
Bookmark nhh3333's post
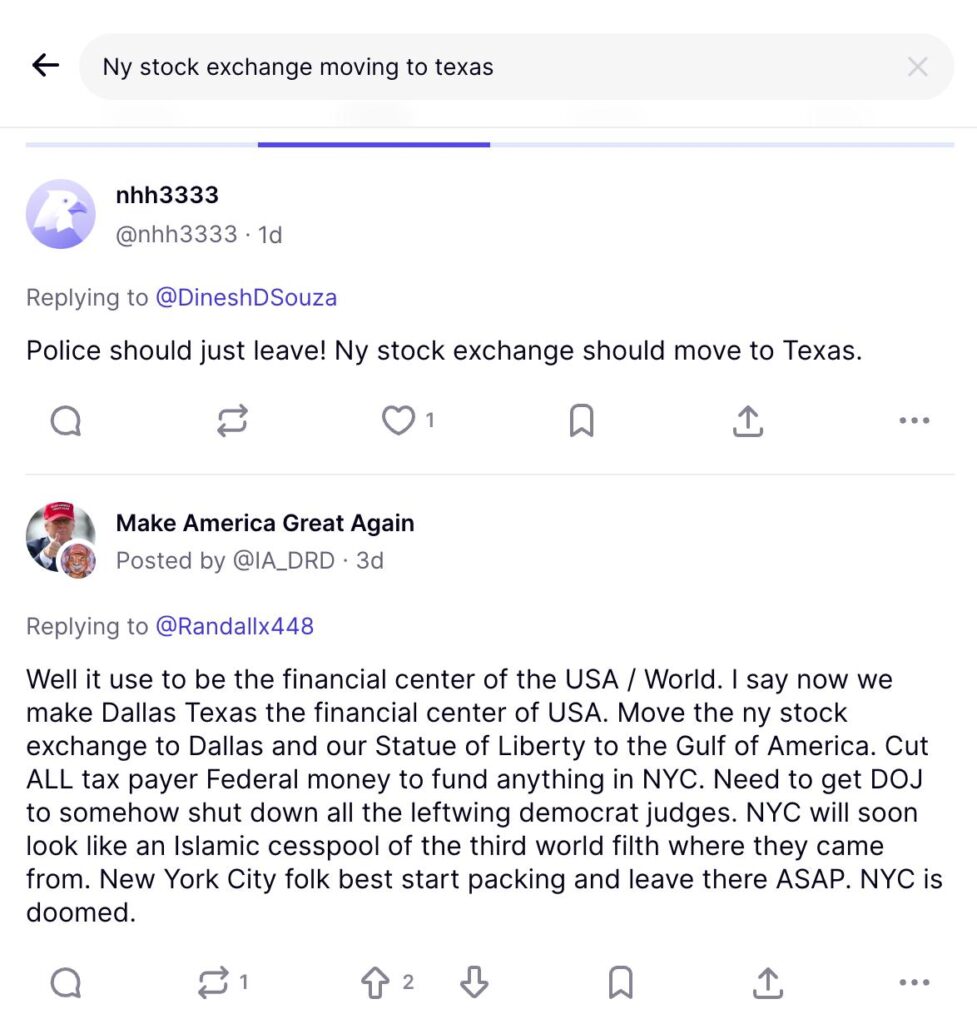click(x=581, y=422)
